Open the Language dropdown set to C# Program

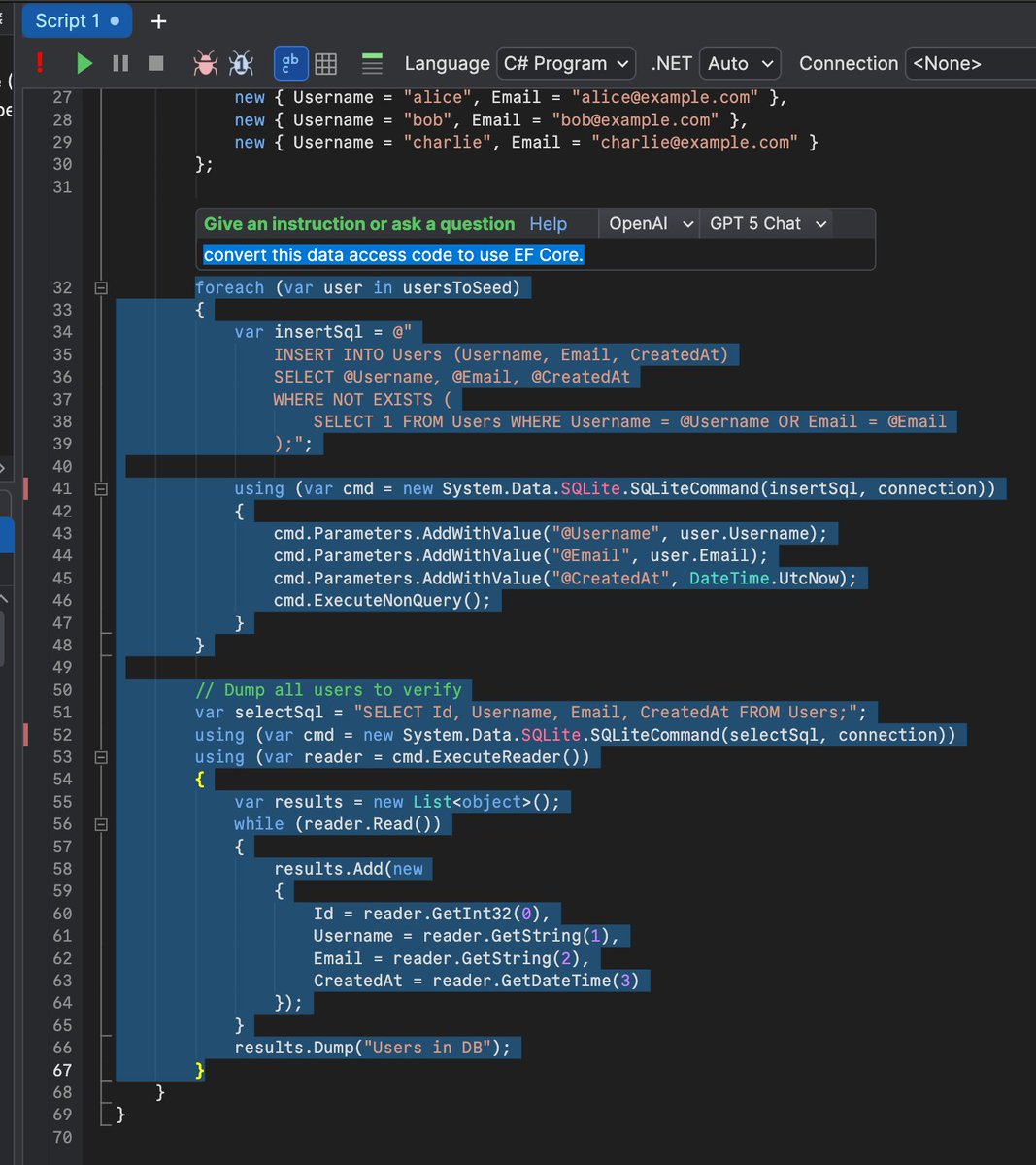click(x=566, y=63)
